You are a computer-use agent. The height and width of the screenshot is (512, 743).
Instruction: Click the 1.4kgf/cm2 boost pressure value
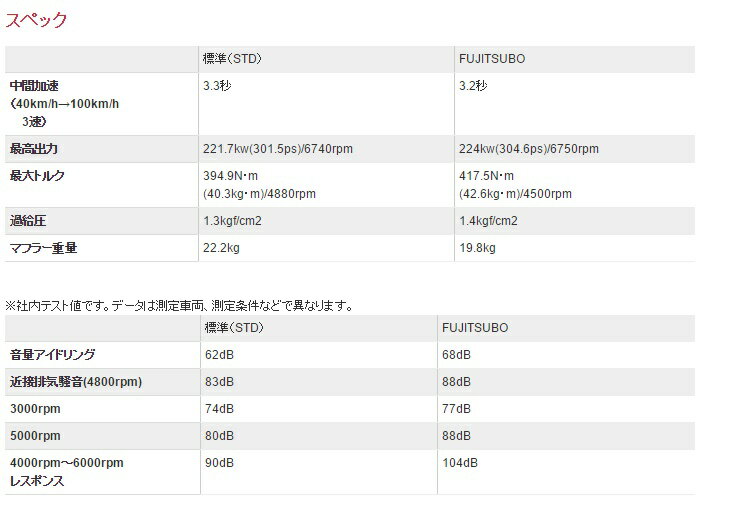click(x=489, y=221)
